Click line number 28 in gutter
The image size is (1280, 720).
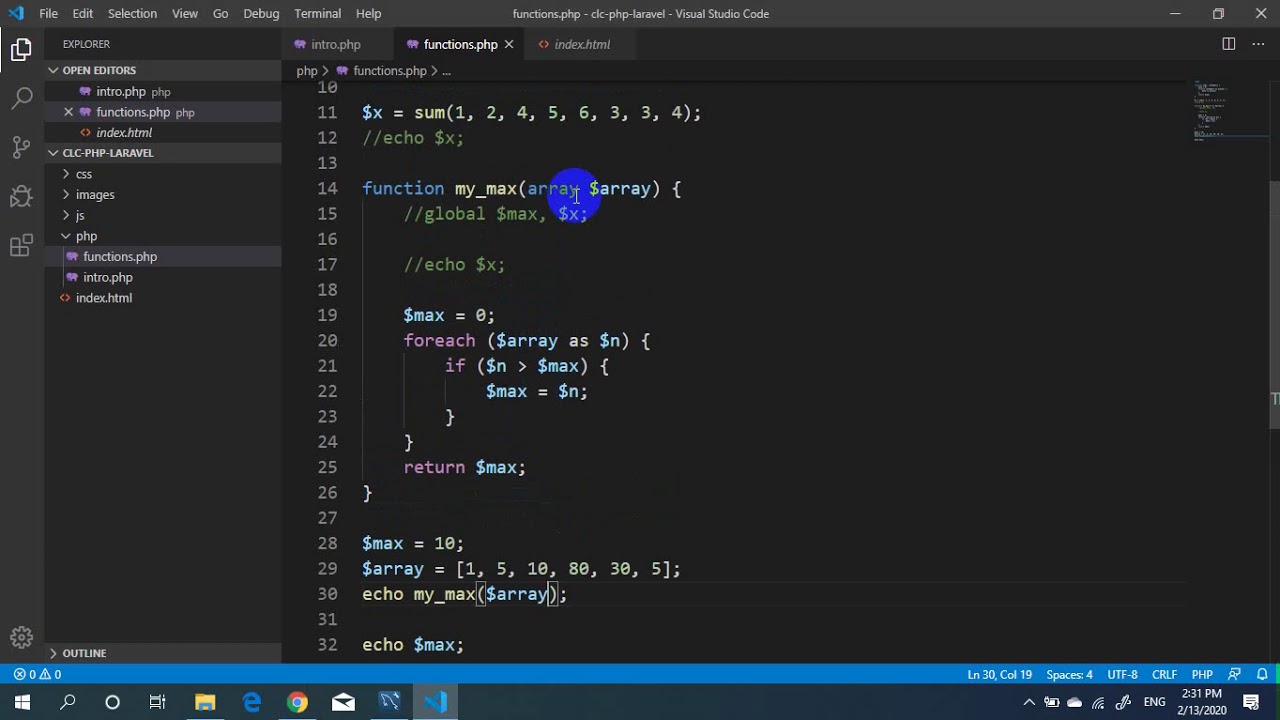coord(327,543)
